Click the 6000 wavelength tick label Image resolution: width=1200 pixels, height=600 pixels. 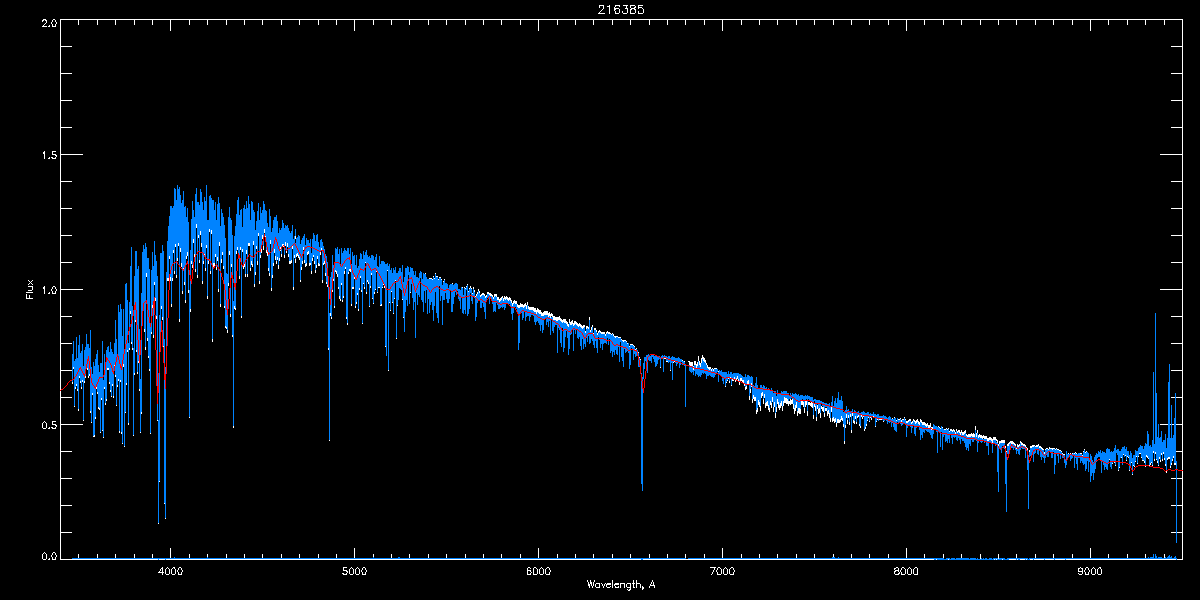coord(539,572)
